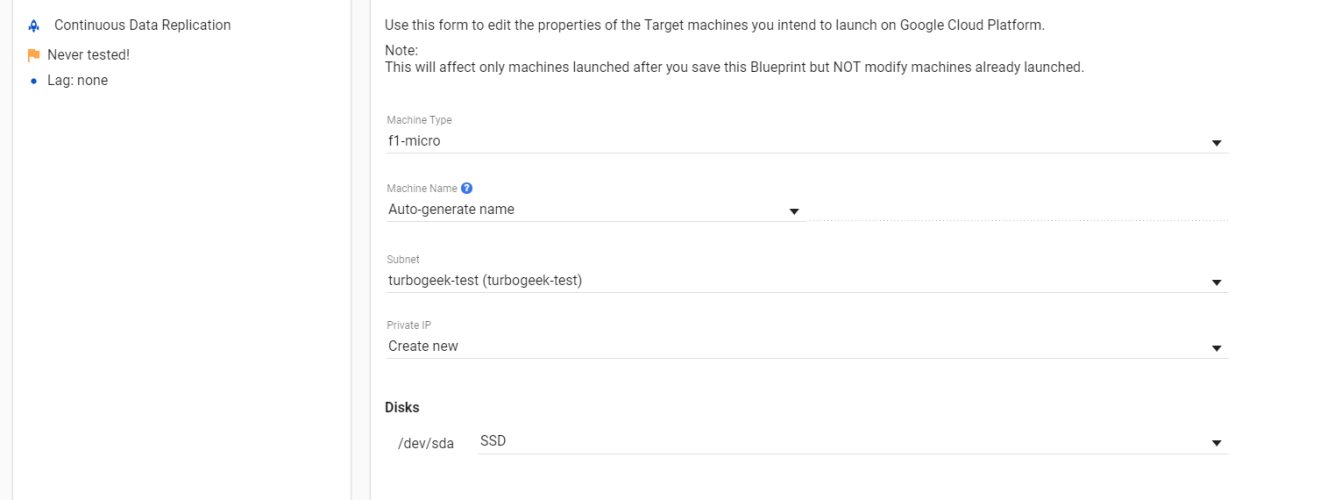Click the Disks section heading
The width and height of the screenshot is (1320, 500).
402,407
